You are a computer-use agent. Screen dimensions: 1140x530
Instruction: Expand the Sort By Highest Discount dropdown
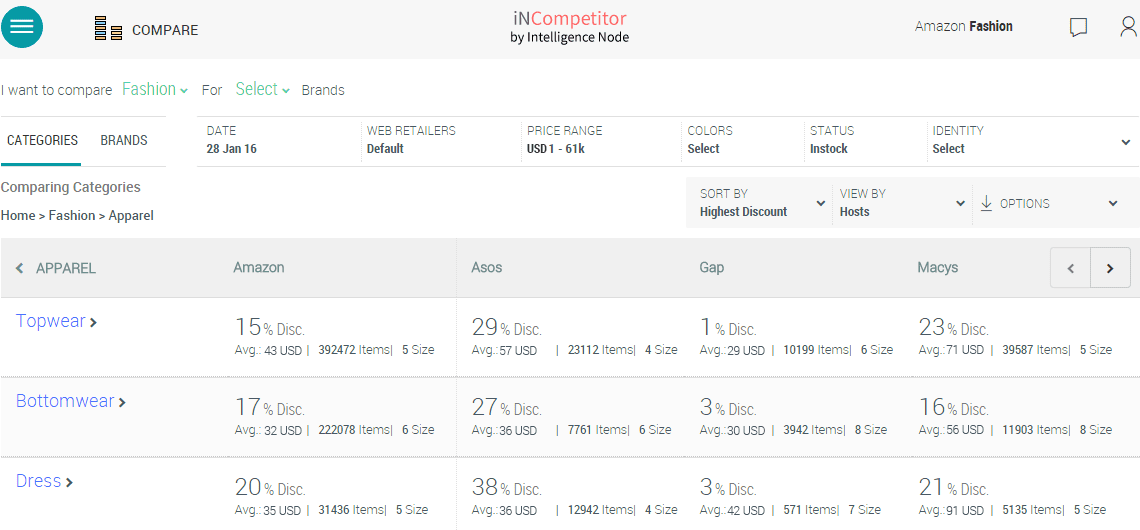click(760, 203)
